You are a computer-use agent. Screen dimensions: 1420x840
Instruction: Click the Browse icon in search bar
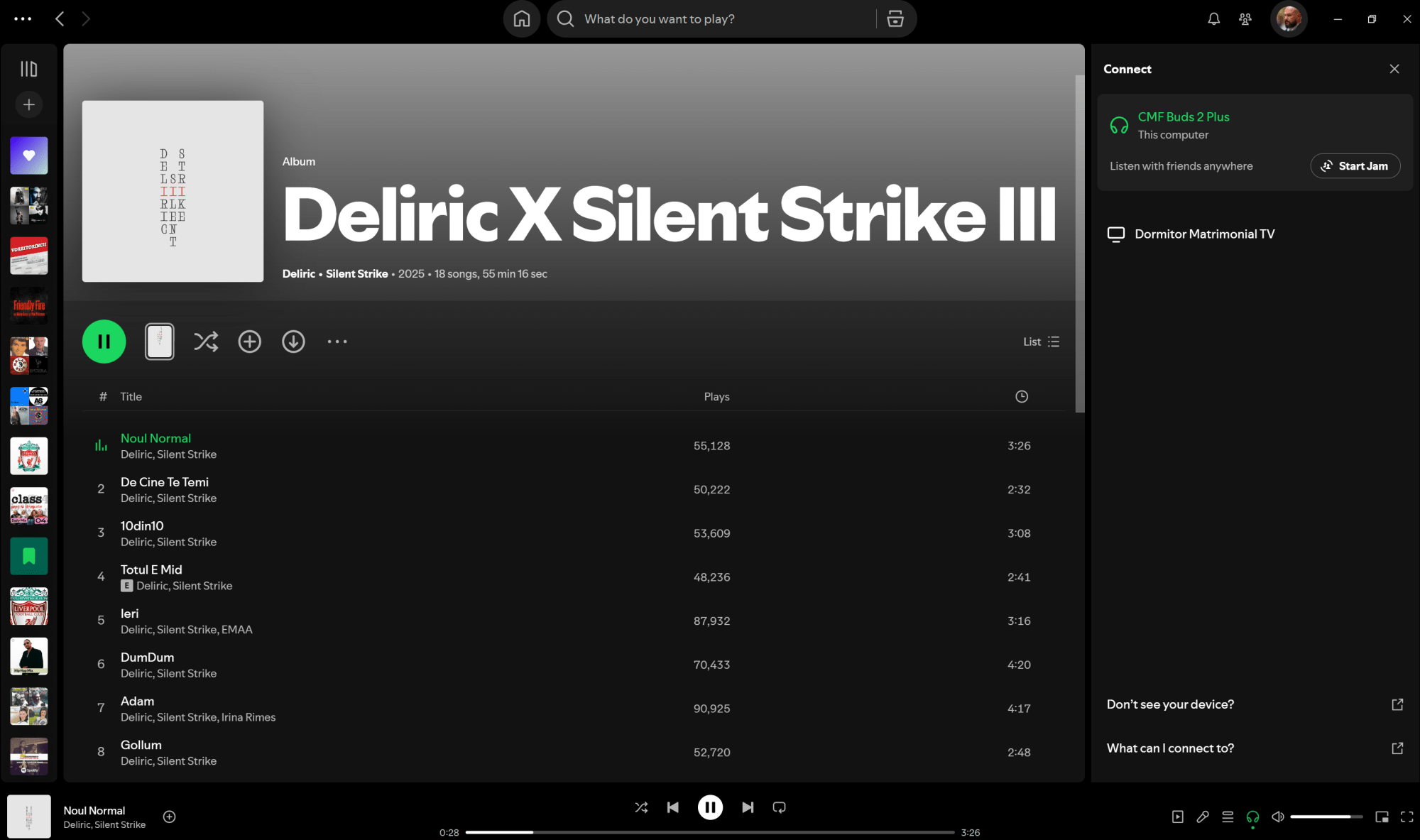click(x=895, y=19)
